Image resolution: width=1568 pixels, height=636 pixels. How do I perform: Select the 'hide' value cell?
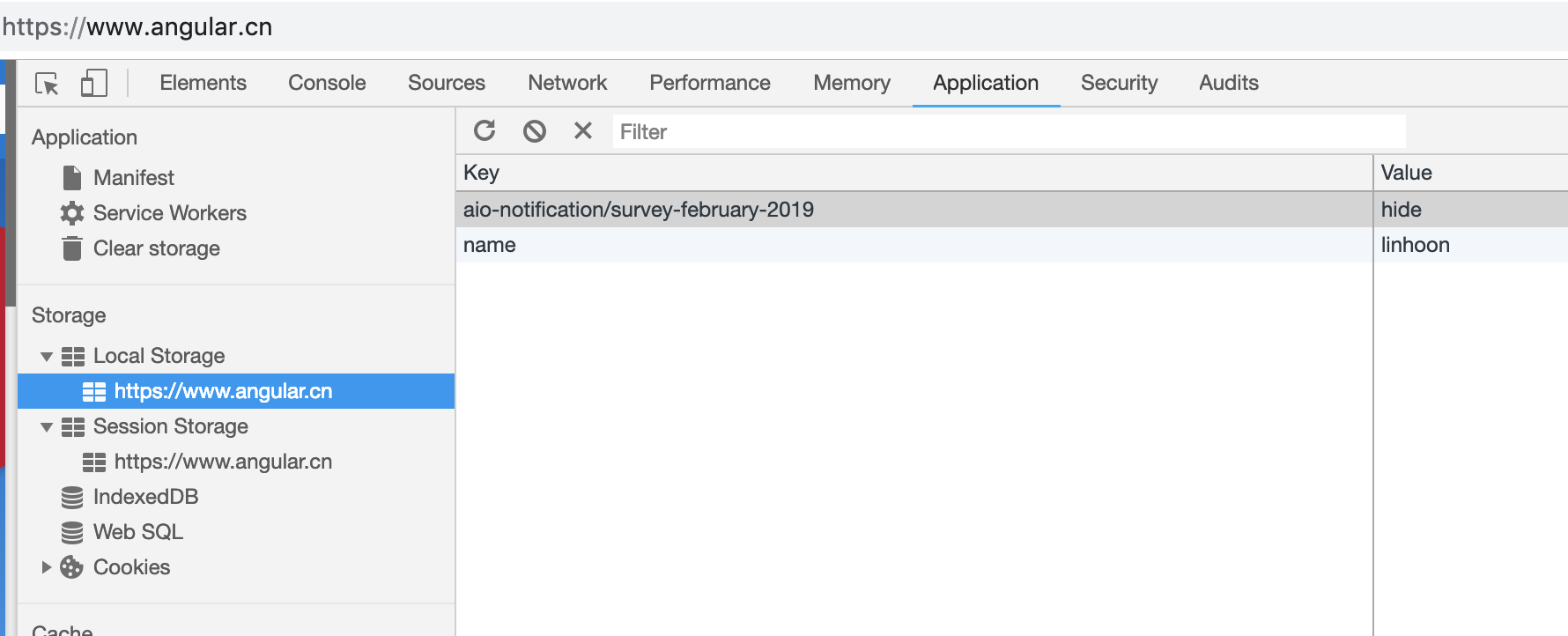[x=1471, y=210]
